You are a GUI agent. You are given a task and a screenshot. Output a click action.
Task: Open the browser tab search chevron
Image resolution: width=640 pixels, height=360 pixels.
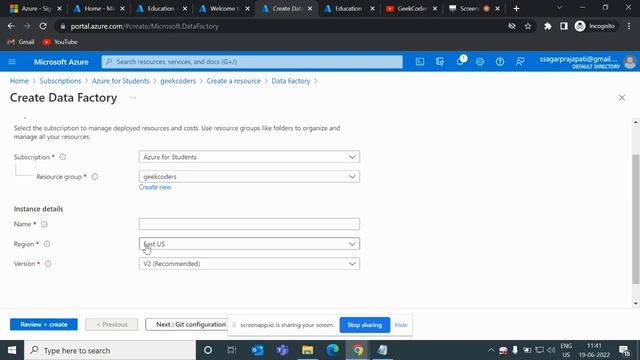(x=559, y=8)
